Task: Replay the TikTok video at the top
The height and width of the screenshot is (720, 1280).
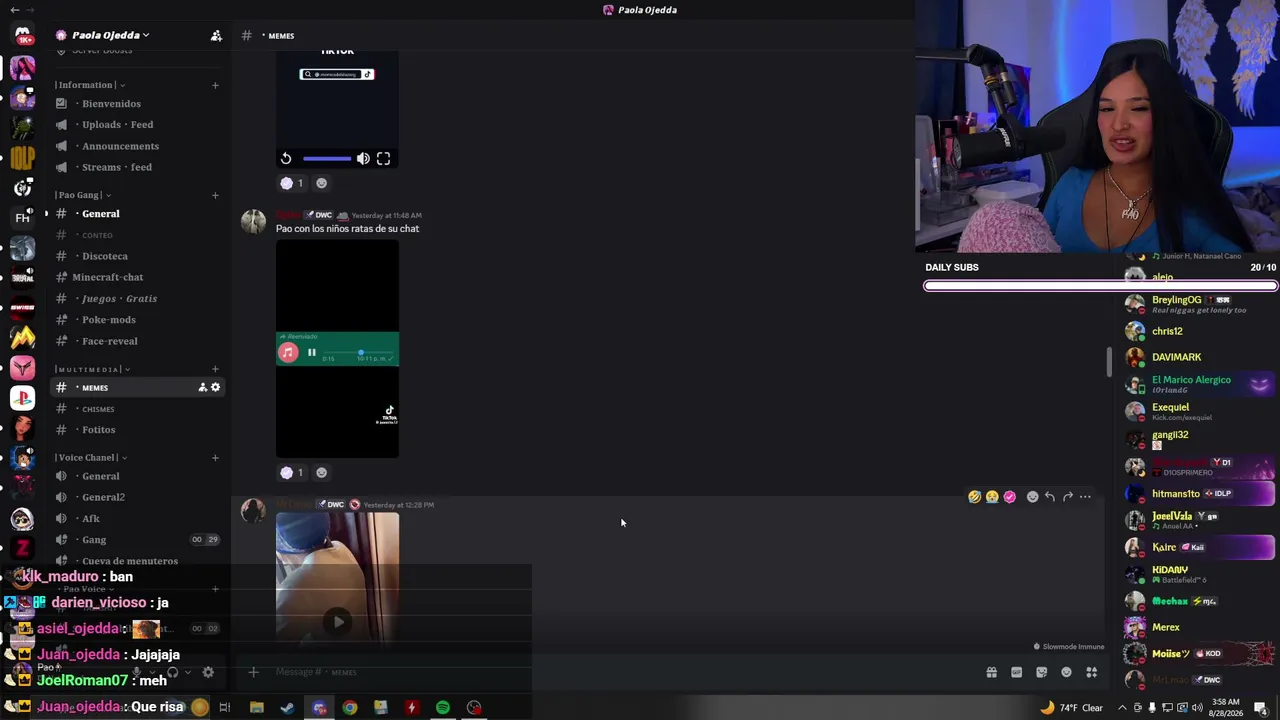Action: coord(286,158)
